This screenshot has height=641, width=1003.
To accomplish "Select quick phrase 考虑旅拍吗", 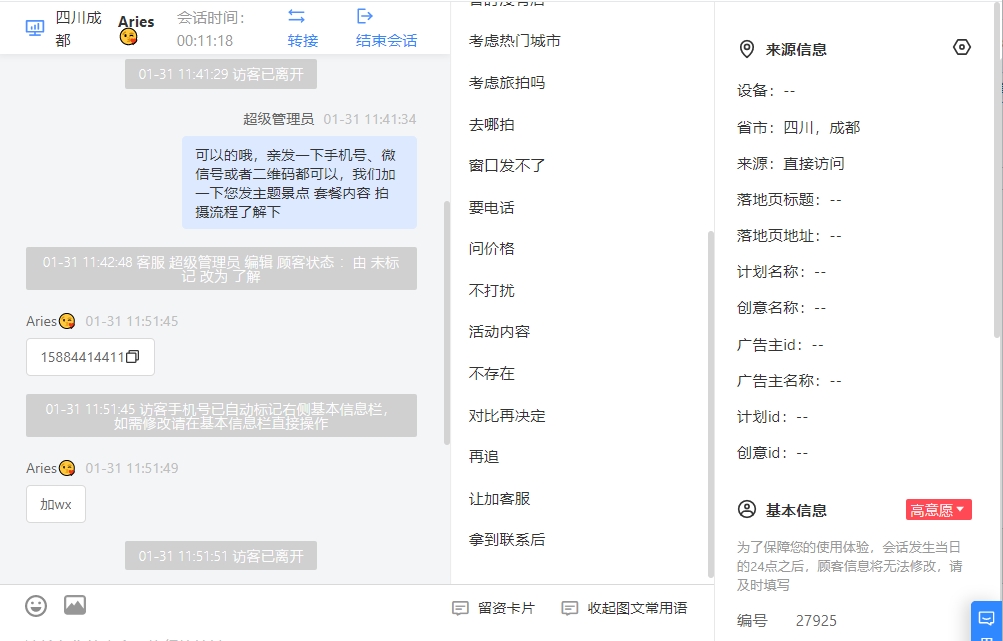I will (507, 83).
